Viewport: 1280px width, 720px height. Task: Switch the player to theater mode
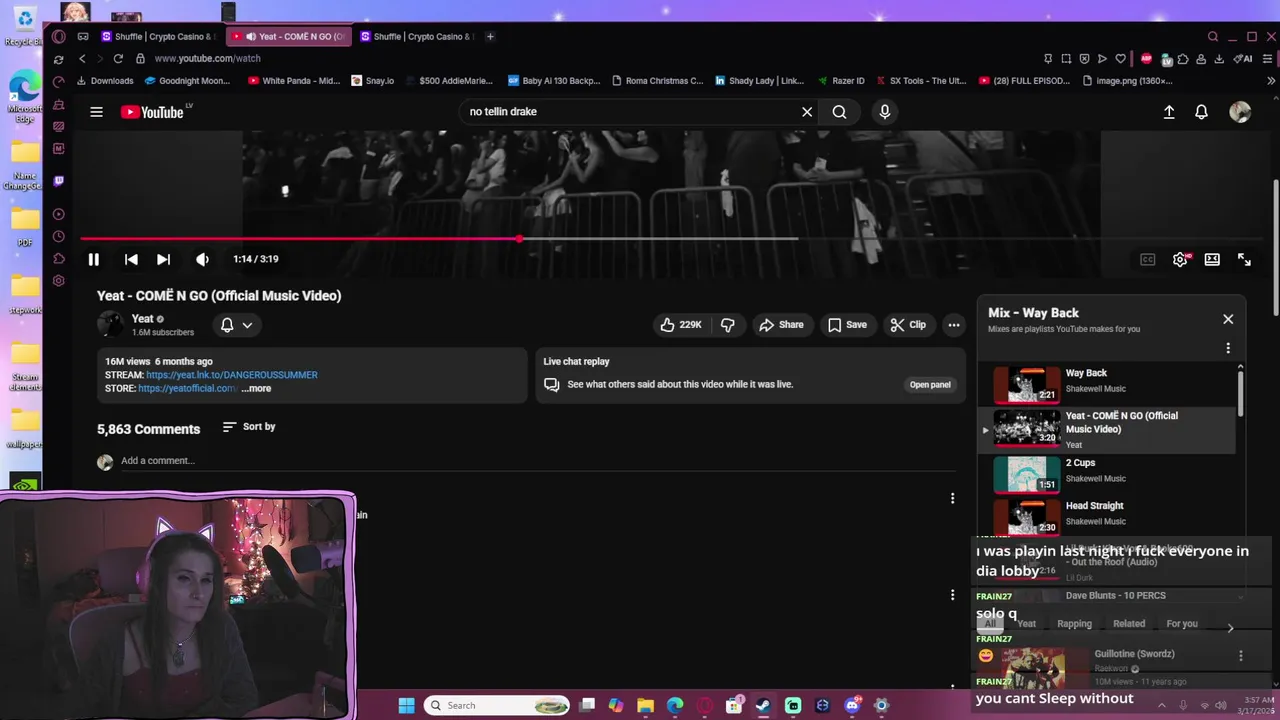[1212, 259]
